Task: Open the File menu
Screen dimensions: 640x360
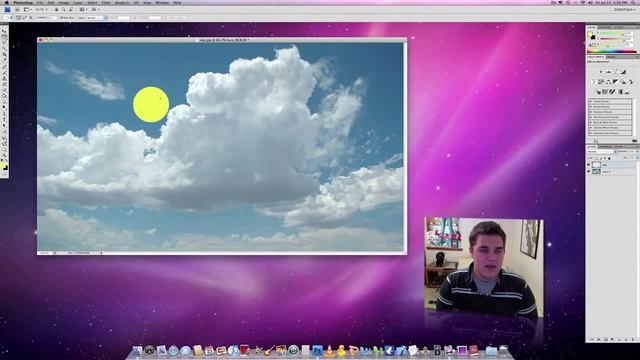Action: (x=40, y=3)
